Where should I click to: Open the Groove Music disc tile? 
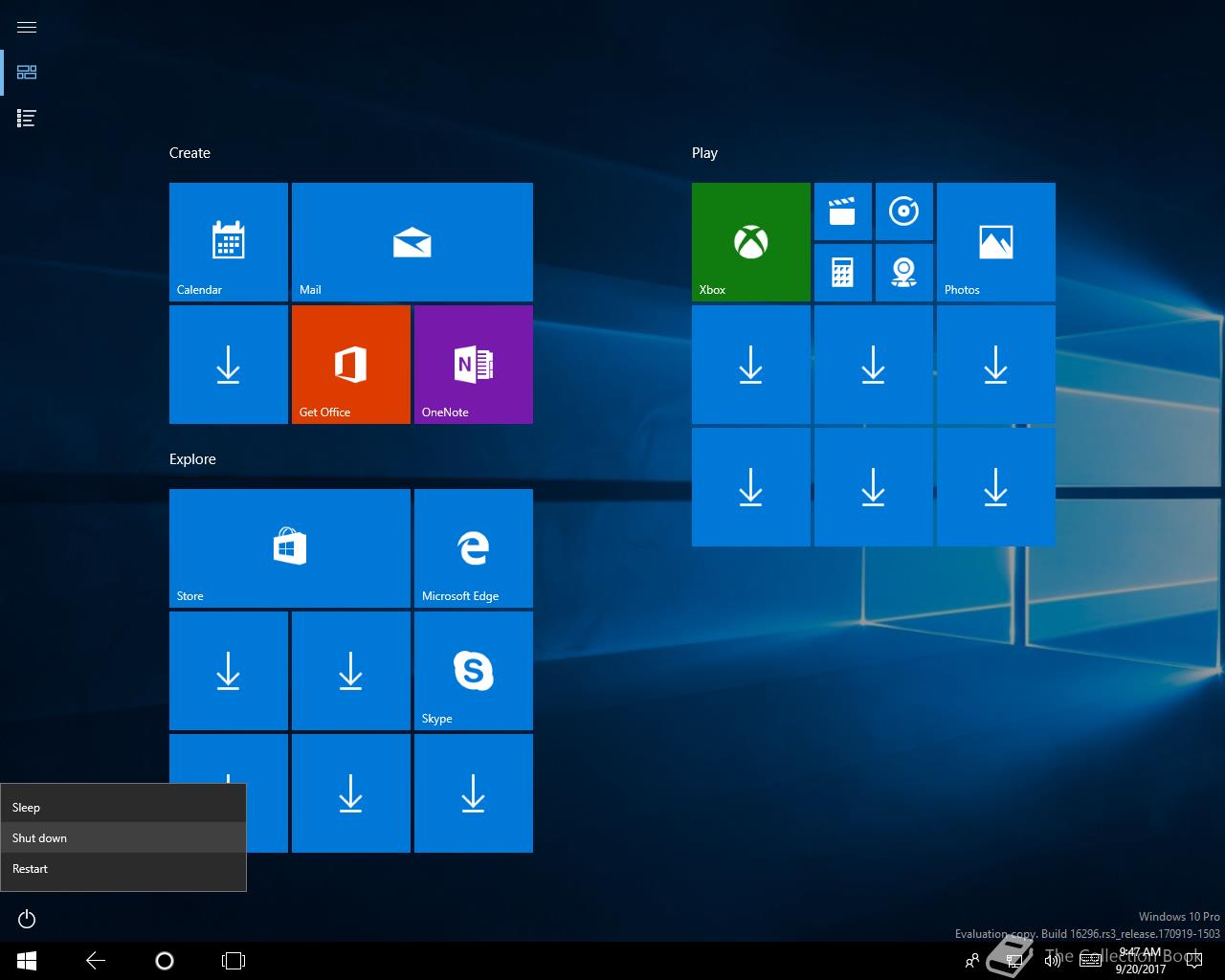(904, 212)
